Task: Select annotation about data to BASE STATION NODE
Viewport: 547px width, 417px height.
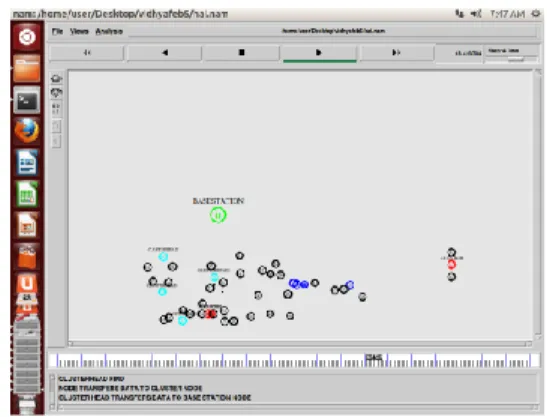Action: point(155,398)
